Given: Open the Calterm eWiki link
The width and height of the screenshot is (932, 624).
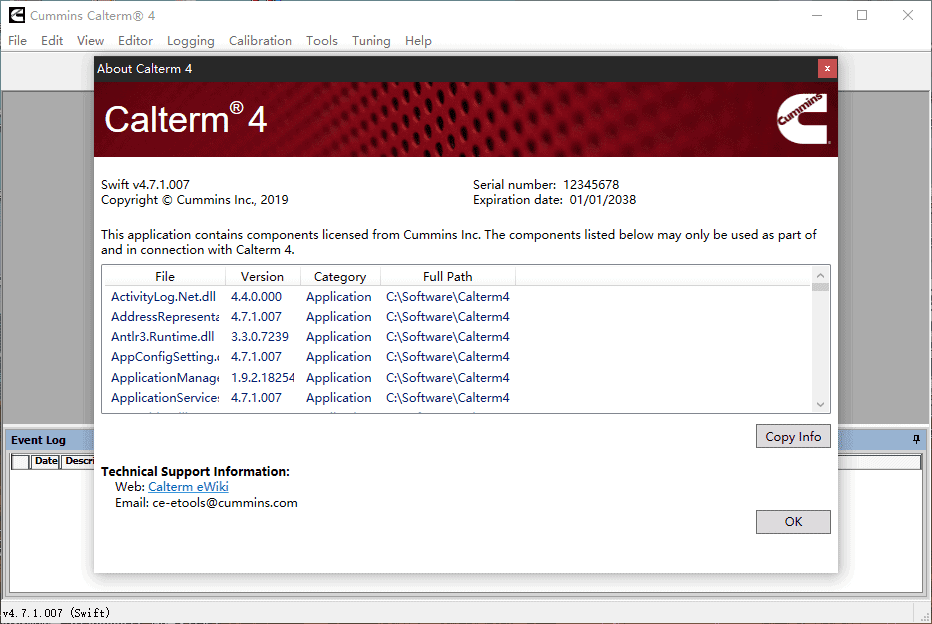Looking at the screenshot, I should (x=188, y=487).
